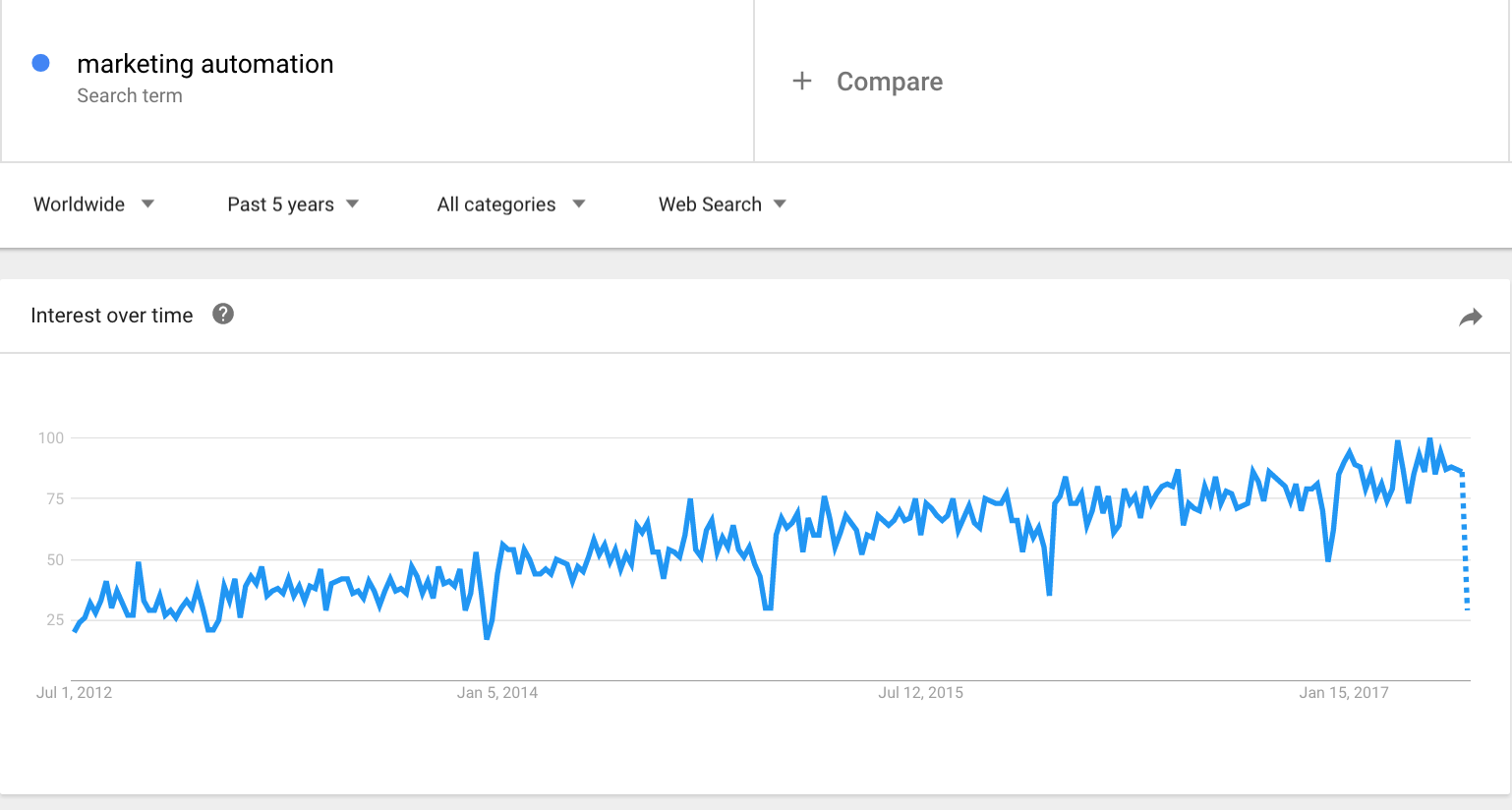1512x810 pixels.
Task: Open the All categories dropdown
Action: point(511,204)
